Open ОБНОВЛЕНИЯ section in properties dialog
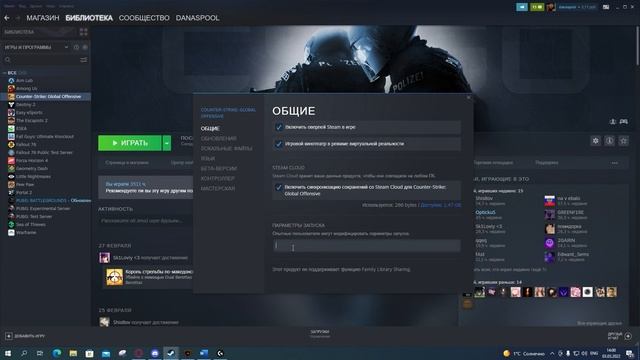Screen dimensions: 640x360 [218, 139]
